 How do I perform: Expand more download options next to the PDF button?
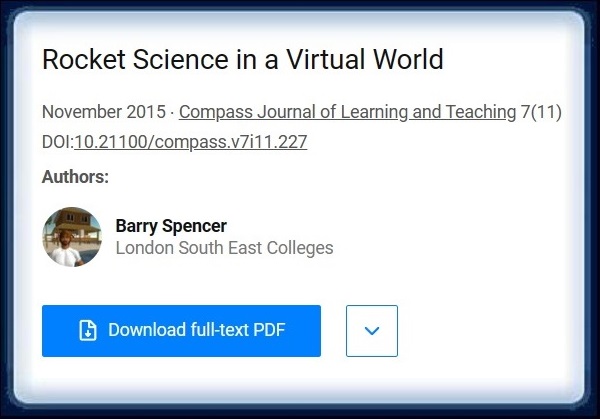click(x=372, y=331)
